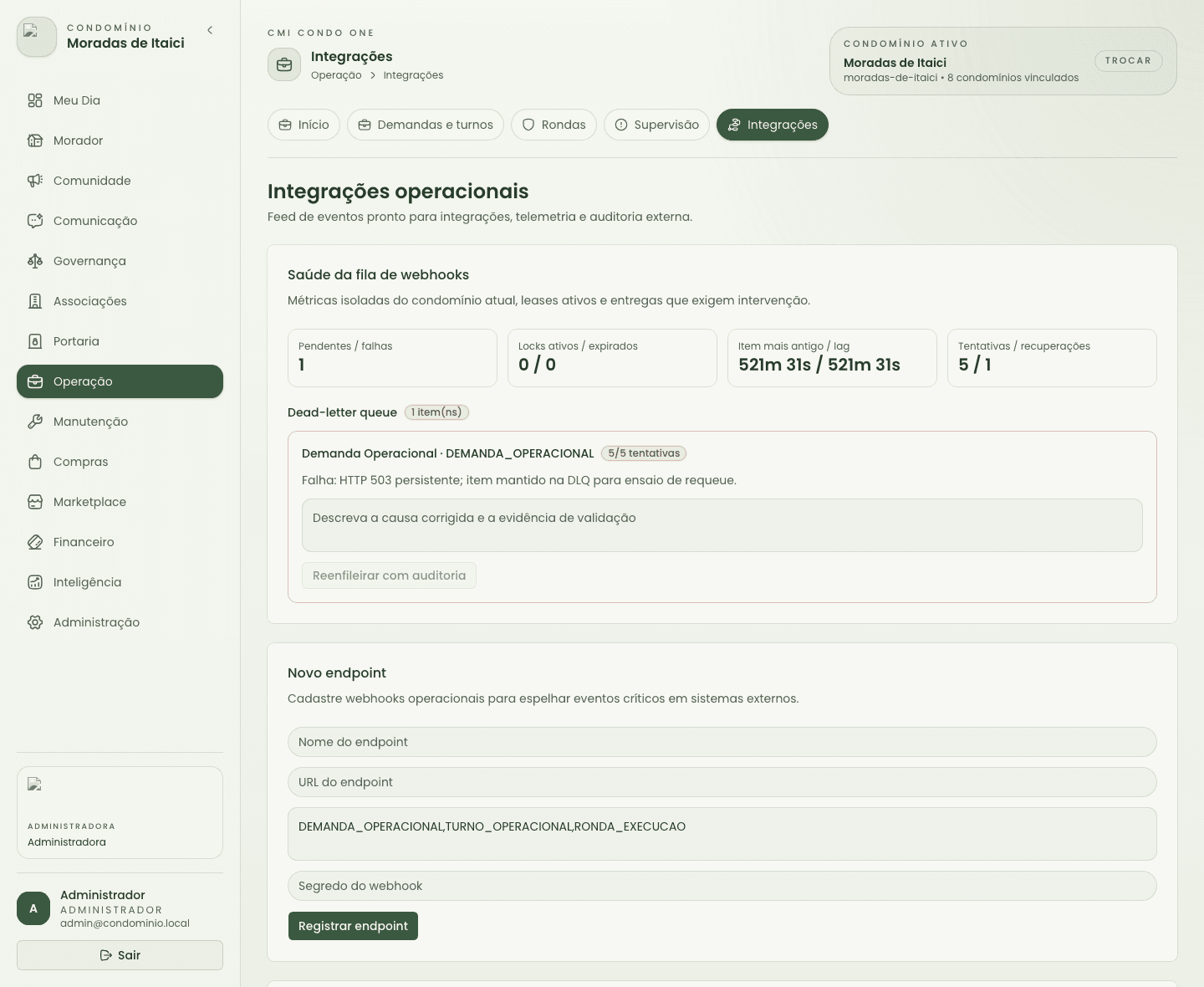Click the A user avatar badge
The image size is (1204, 987).
point(33,908)
